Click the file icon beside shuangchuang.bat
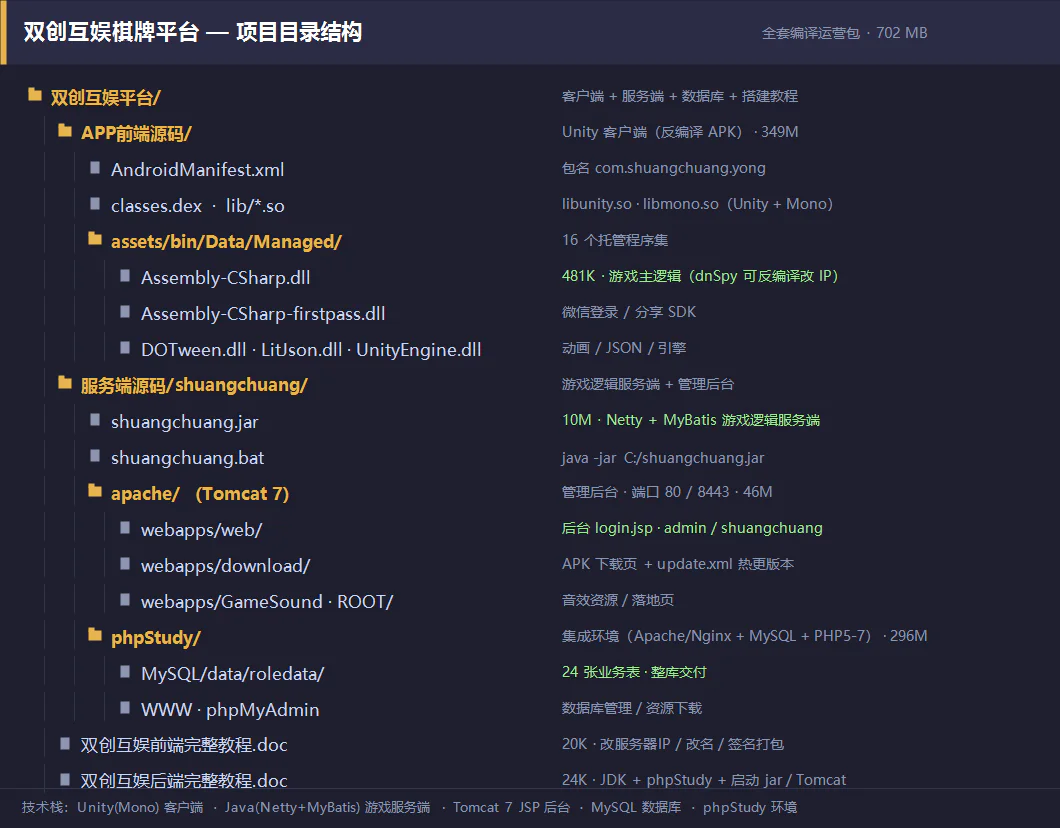 click(95, 455)
